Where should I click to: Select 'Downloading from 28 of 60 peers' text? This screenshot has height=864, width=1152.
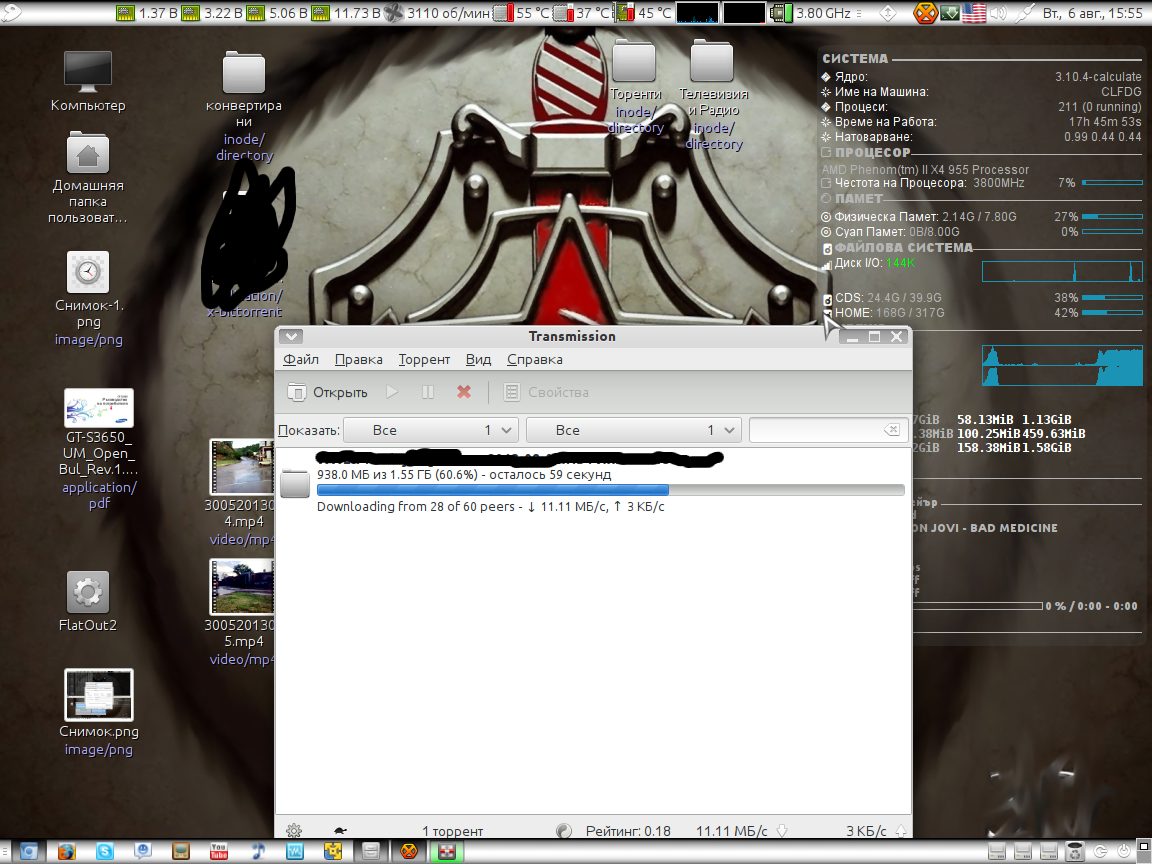(416, 506)
